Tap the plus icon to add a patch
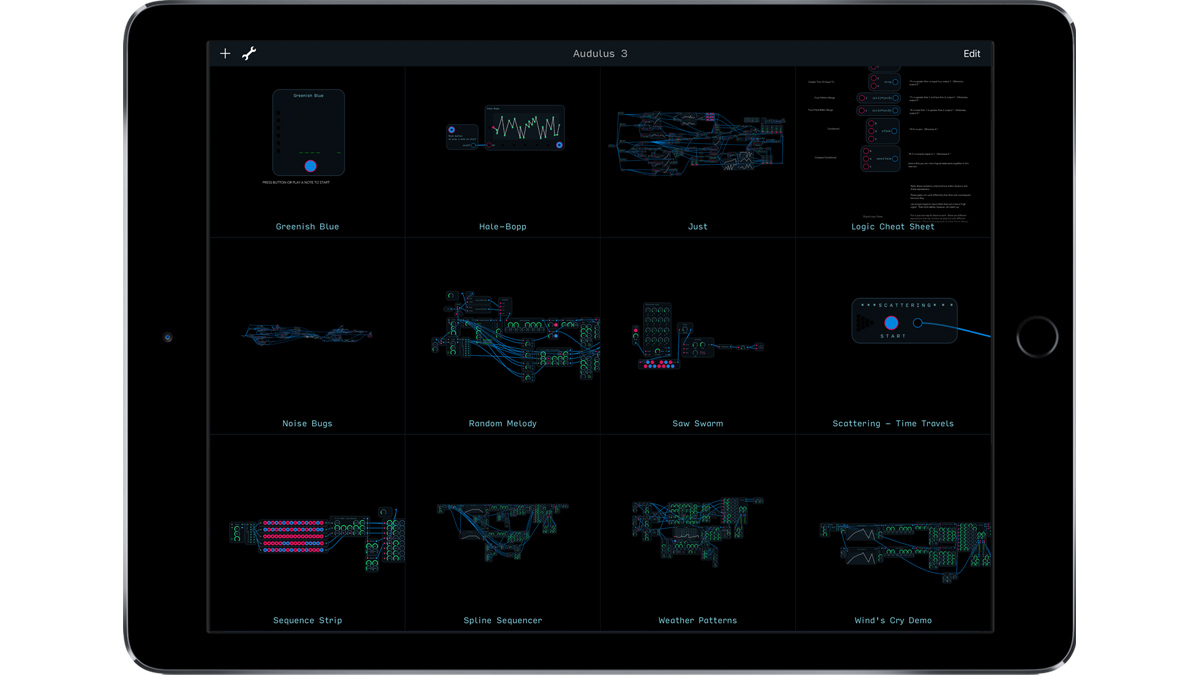The width and height of the screenshot is (1200, 675). coord(225,54)
